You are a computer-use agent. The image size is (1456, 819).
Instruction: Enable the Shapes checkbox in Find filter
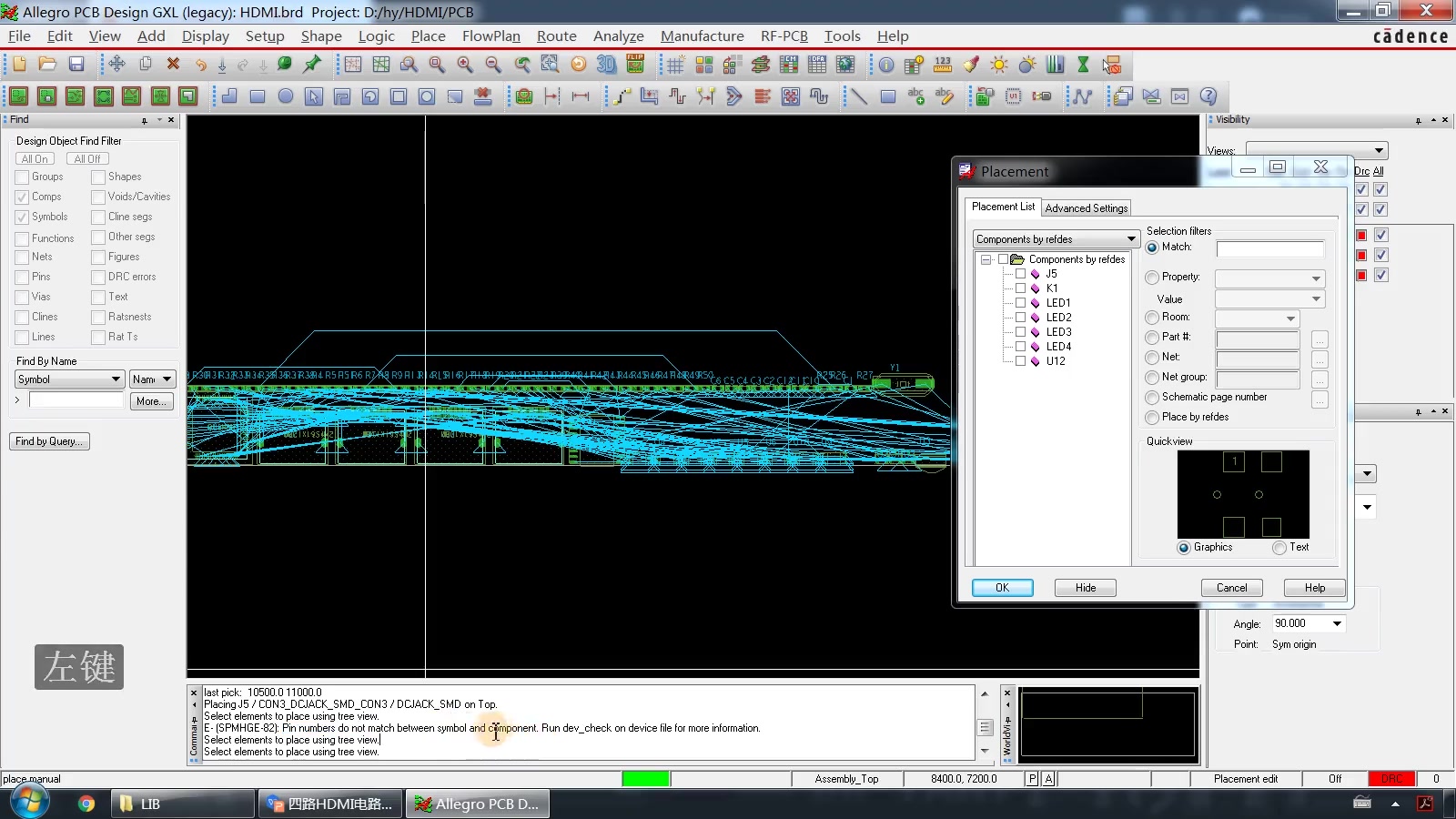[98, 177]
